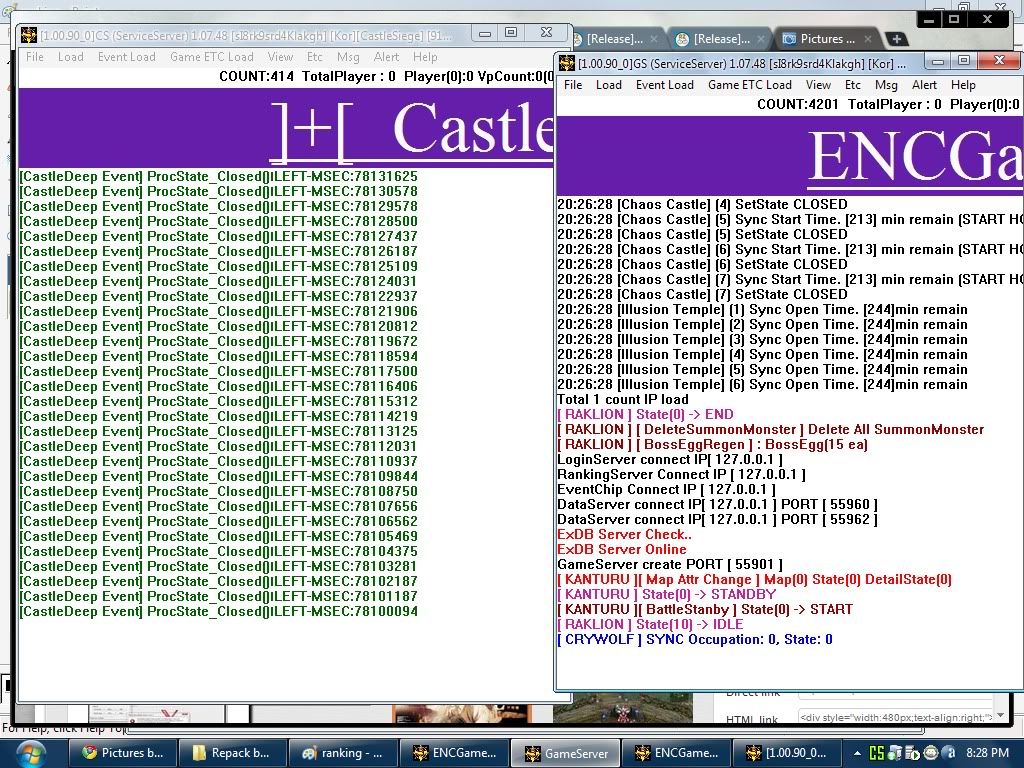This screenshot has width=1024, height=768.
Task: Click the Chrome 'Pictures b...' taskbar button
Action: pos(122,753)
